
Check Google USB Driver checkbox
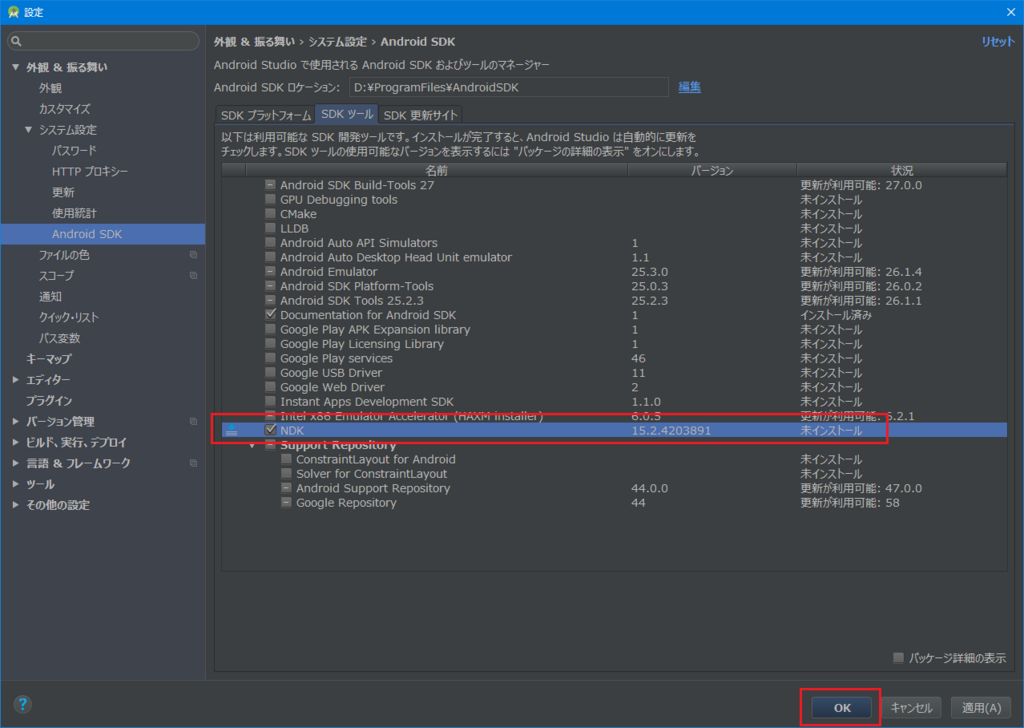click(x=270, y=372)
